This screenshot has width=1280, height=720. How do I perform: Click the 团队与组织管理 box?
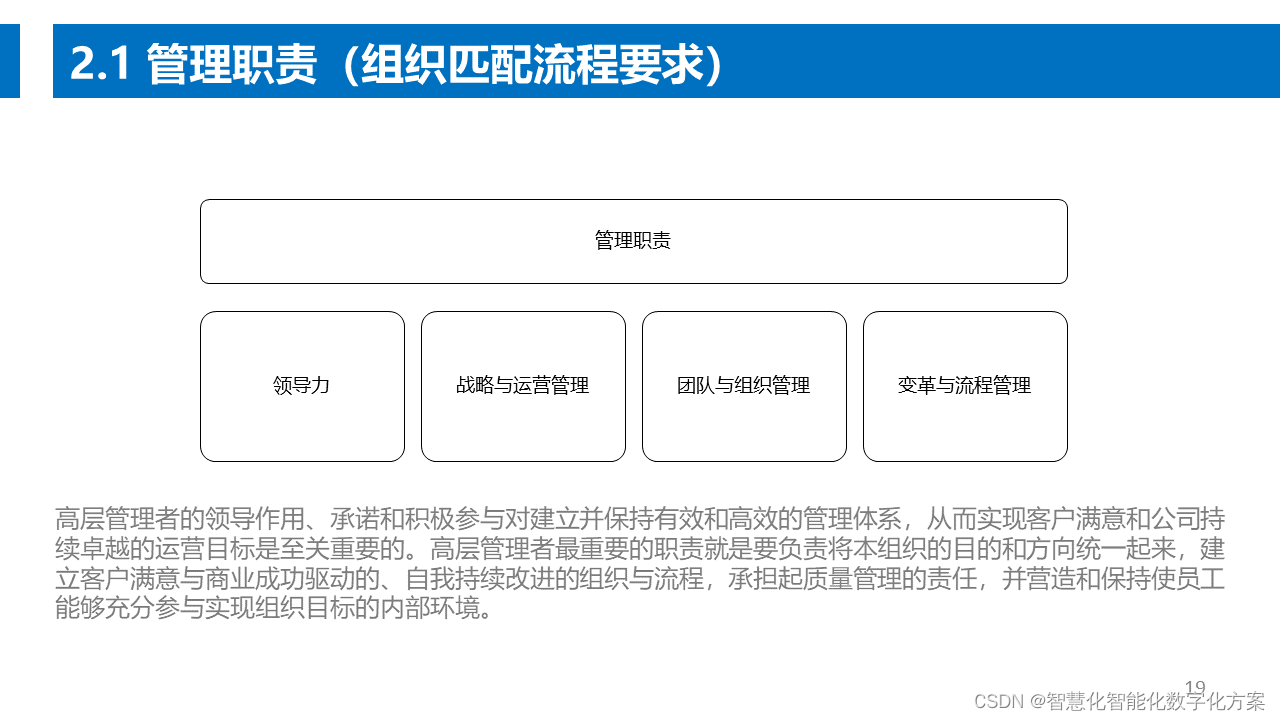744,386
